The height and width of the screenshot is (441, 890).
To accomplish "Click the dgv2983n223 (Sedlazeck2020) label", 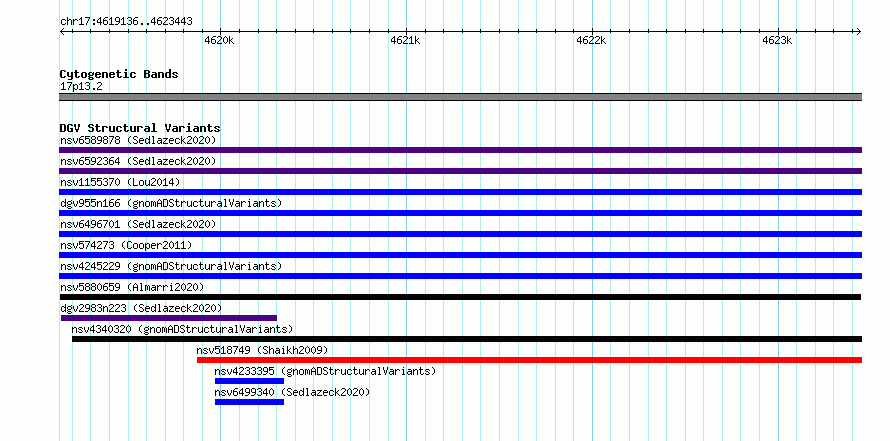I will pyautogui.click(x=141, y=308).
